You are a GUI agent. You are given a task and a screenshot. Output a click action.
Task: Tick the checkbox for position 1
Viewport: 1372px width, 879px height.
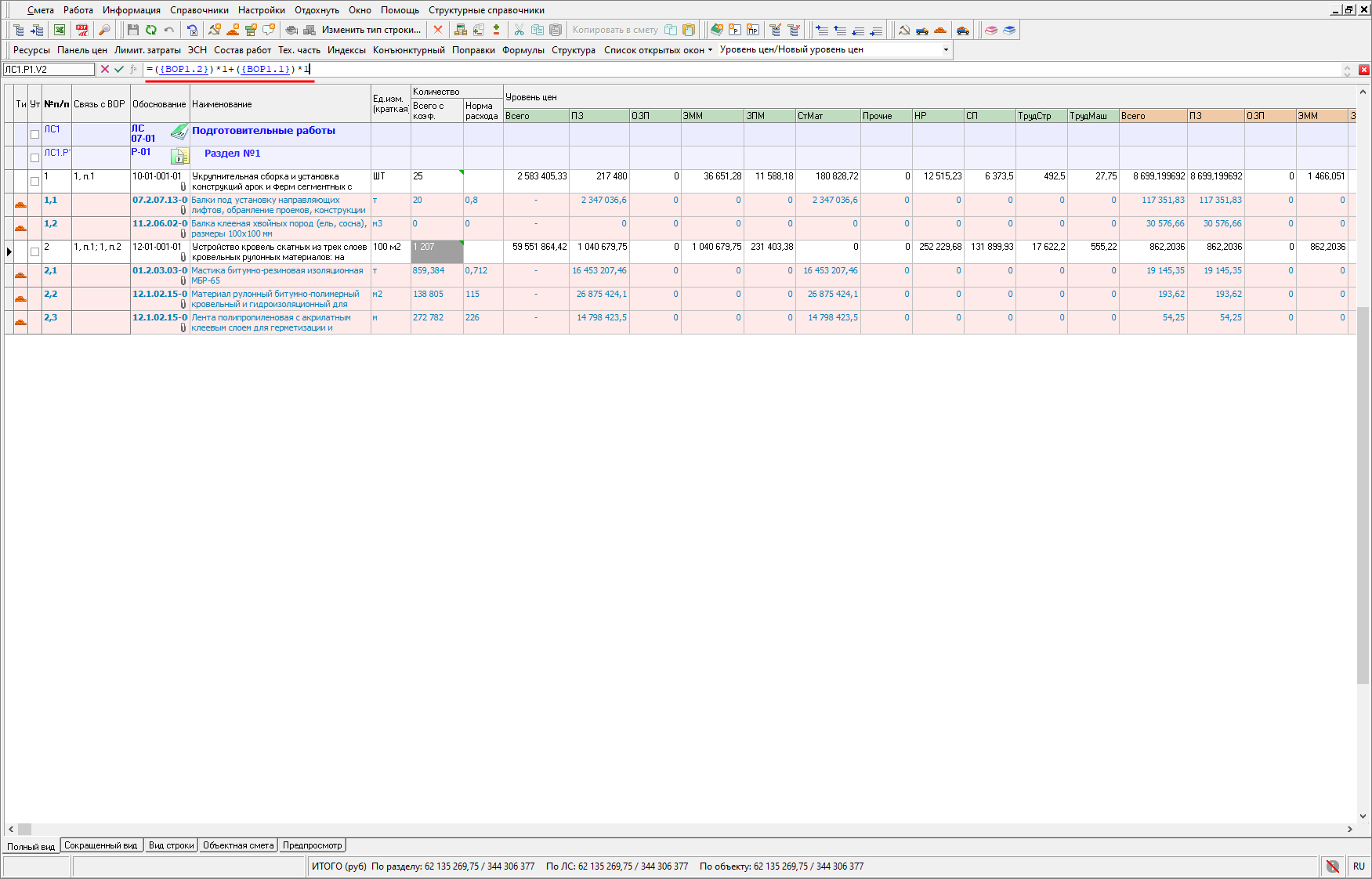34,181
